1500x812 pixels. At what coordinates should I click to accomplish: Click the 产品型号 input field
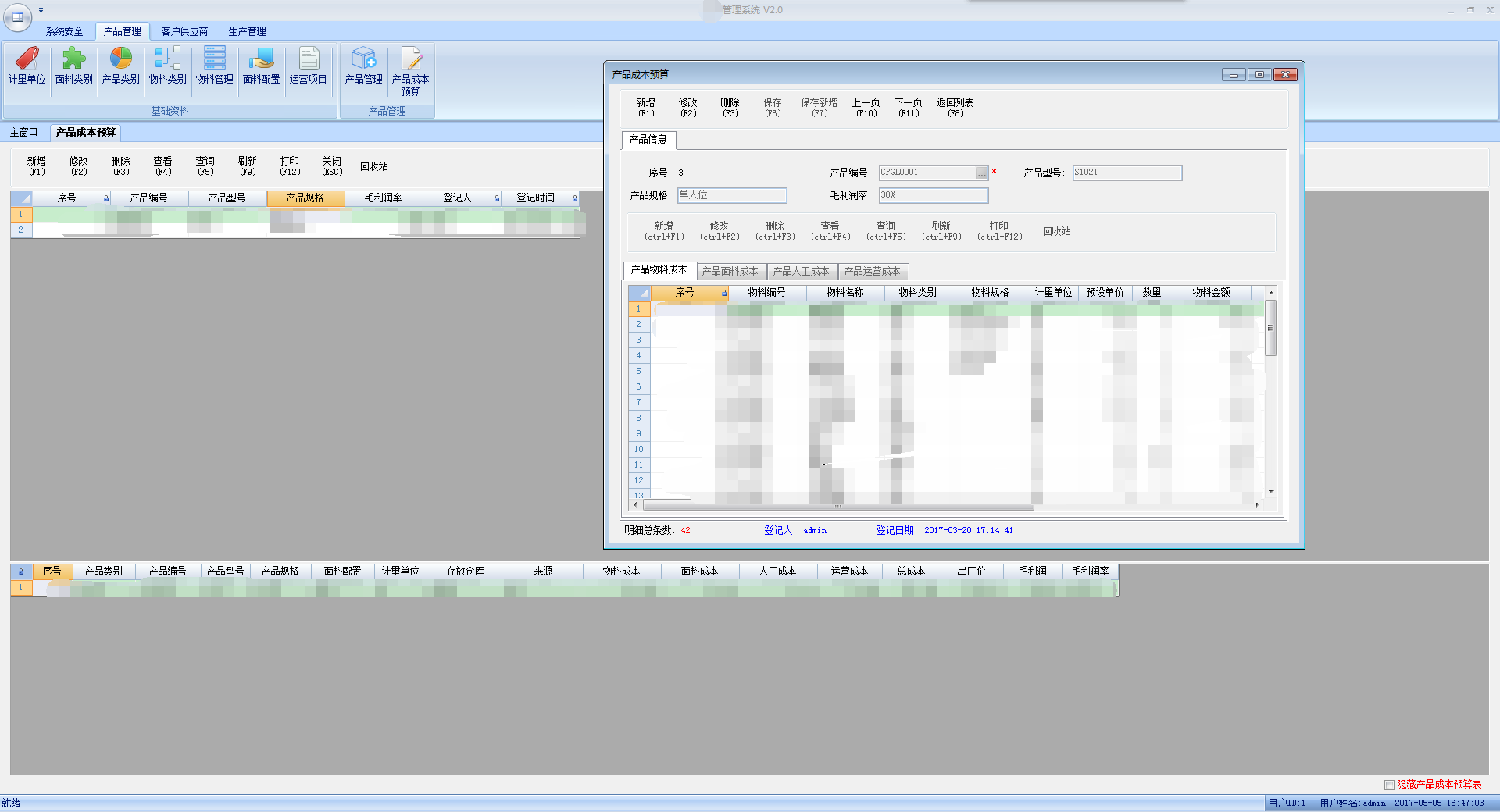coord(1127,173)
